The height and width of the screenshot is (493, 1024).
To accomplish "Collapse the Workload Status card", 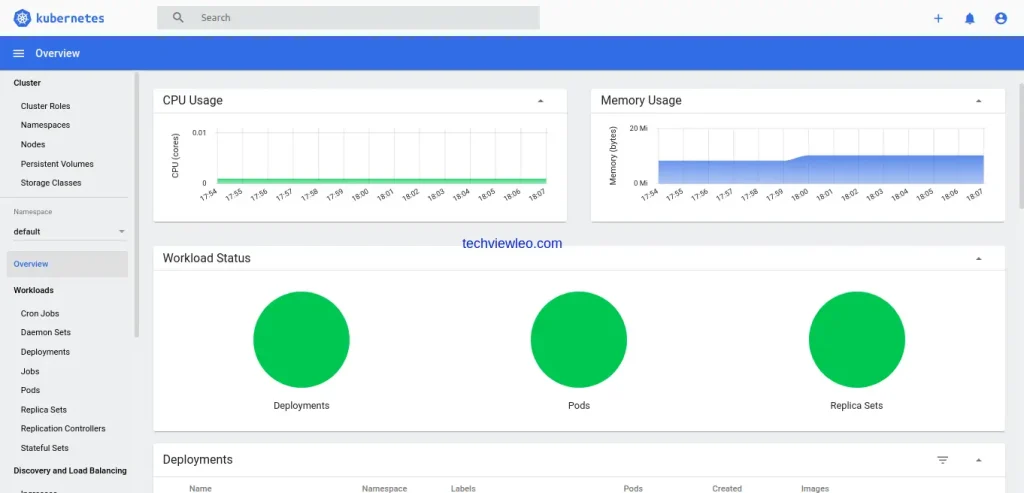I will point(978,259).
